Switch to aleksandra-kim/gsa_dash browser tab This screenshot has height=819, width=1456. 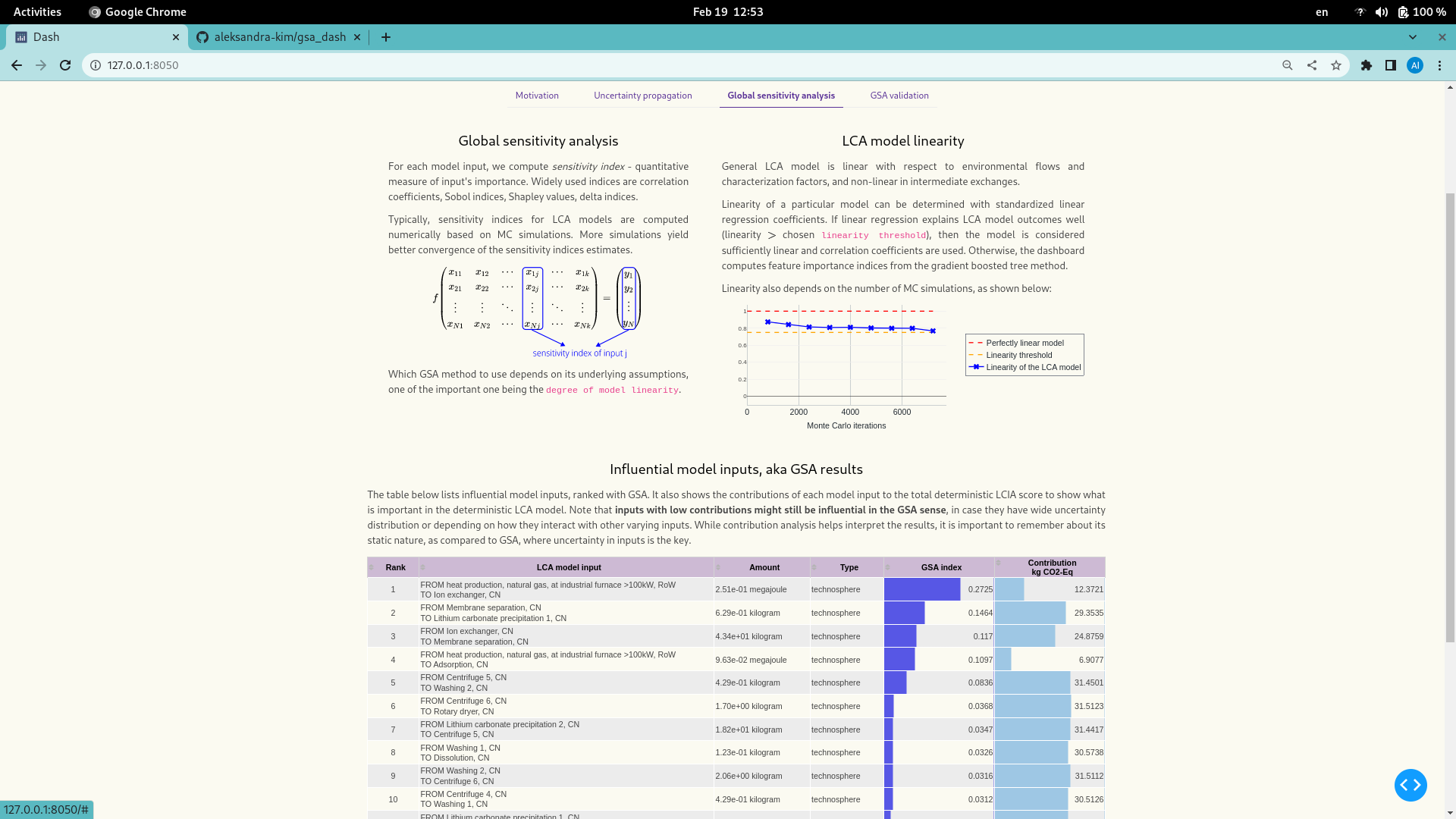279,37
